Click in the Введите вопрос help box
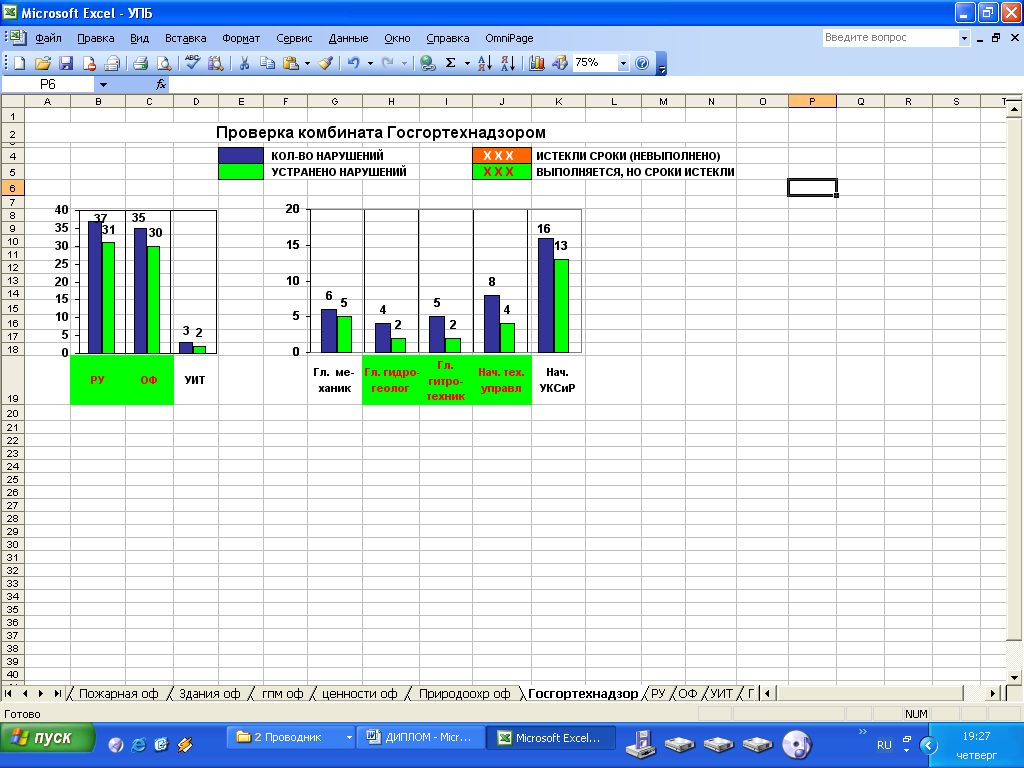The width and height of the screenshot is (1024, 768). [889, 38]
